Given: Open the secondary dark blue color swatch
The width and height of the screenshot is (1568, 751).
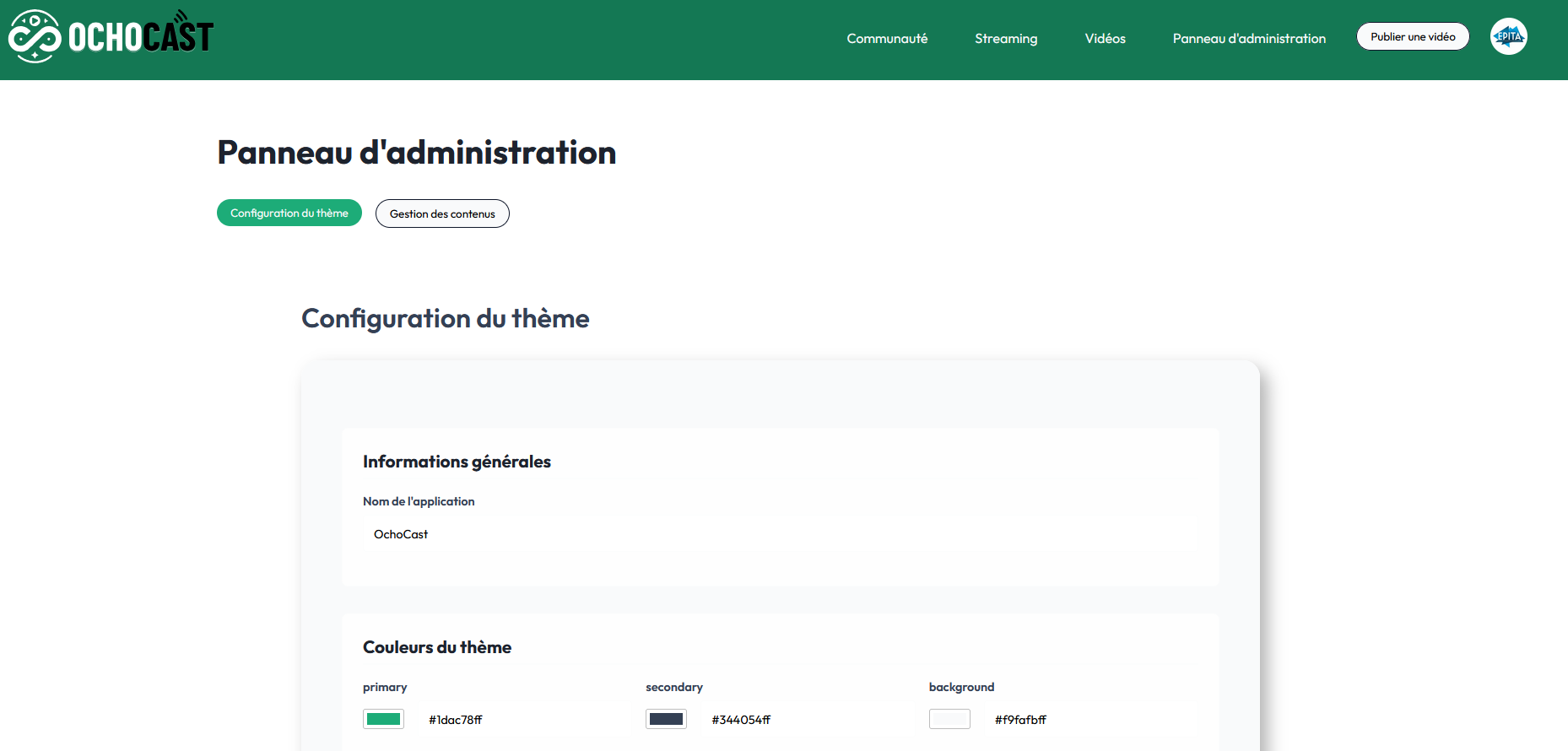Looking at the screenshot, I should tap(666, 719).
